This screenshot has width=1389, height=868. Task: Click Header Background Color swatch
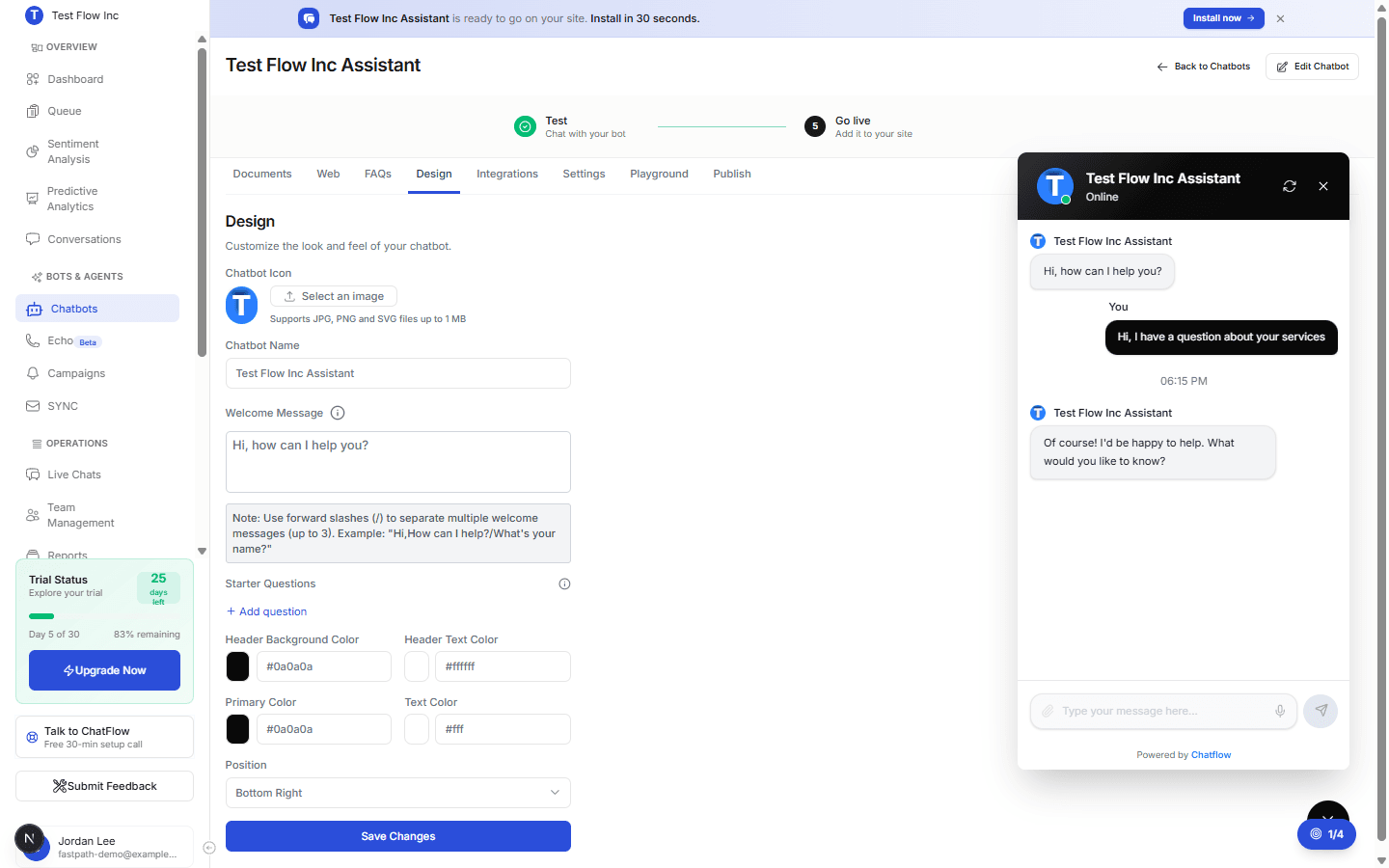[237, 666]
